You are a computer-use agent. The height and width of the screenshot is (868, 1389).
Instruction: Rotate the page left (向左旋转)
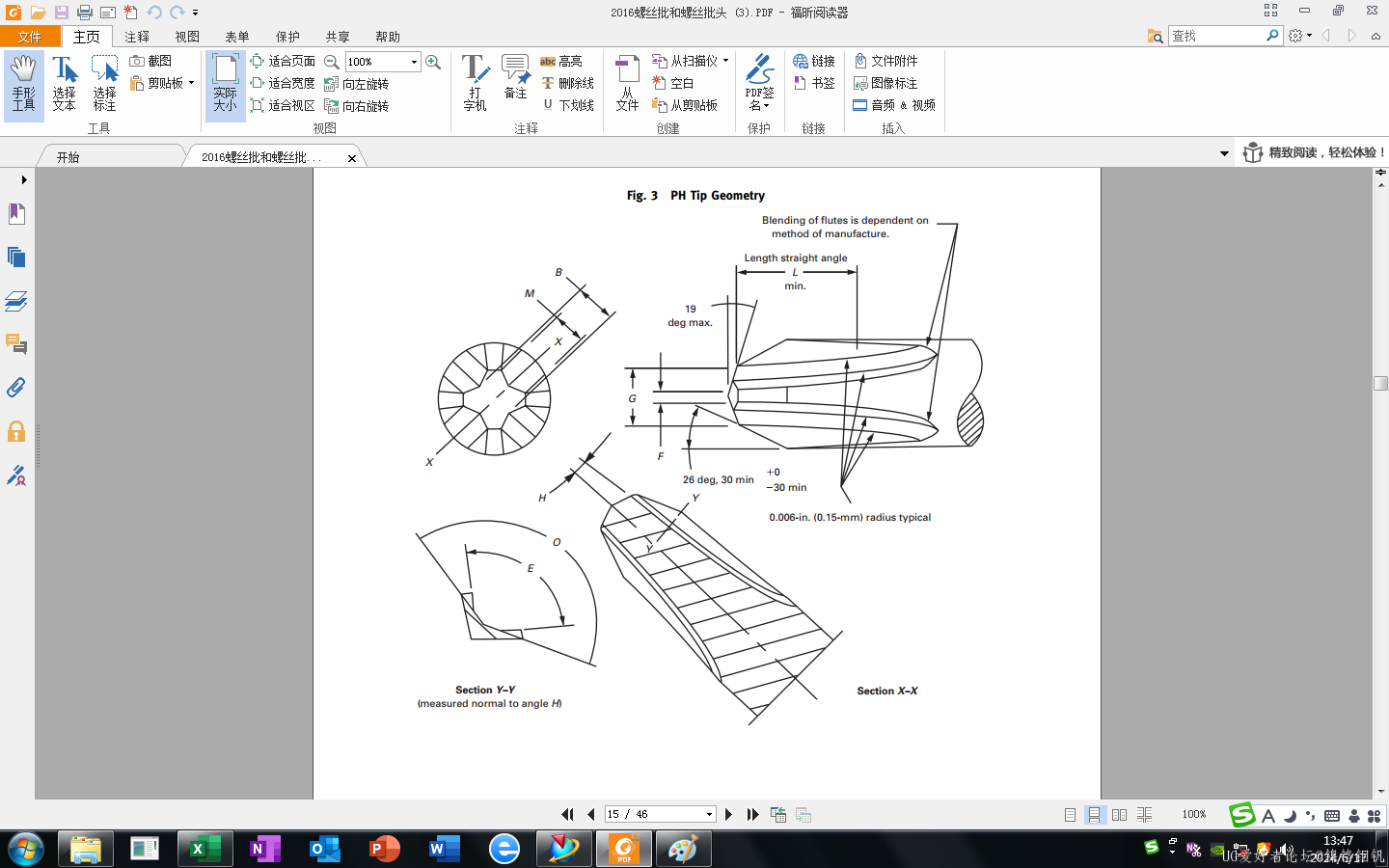[x=357, y=84]
